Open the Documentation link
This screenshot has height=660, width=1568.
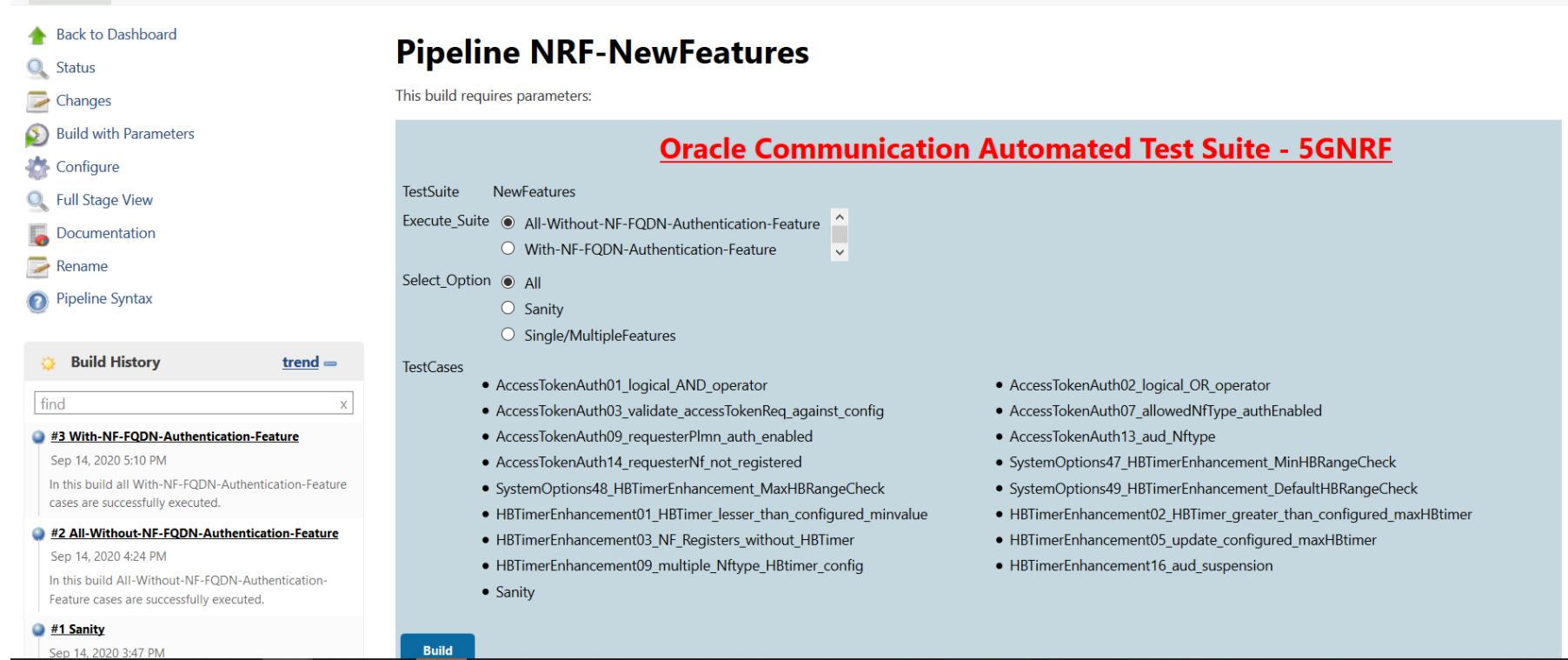tap(106, 232)
